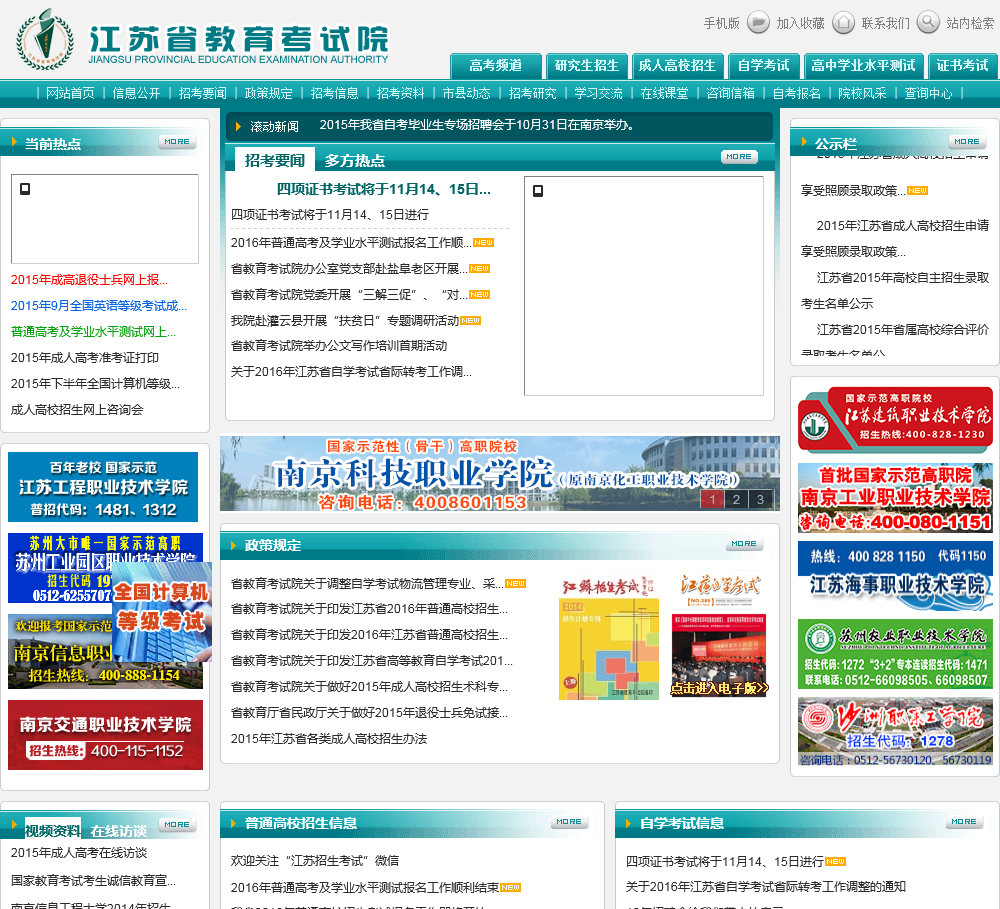Open MORE for 普通高校招生信息 section
This screenshot has width=1000, height=909.
[569, 822]
